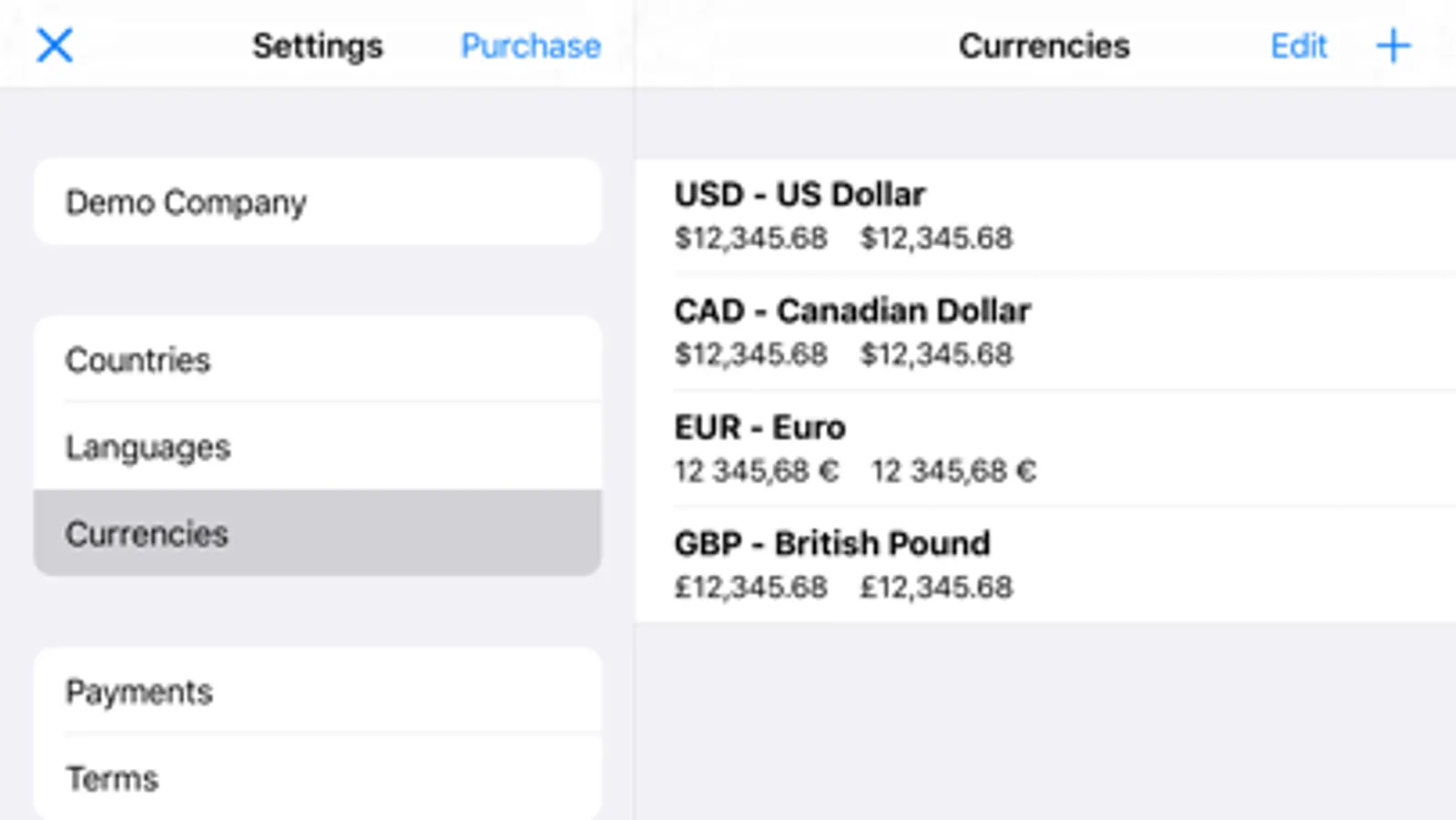The image size is (1456, 820).
Task: Choose the EUR - Euro currency
Action: click(x=1044, y=448)
